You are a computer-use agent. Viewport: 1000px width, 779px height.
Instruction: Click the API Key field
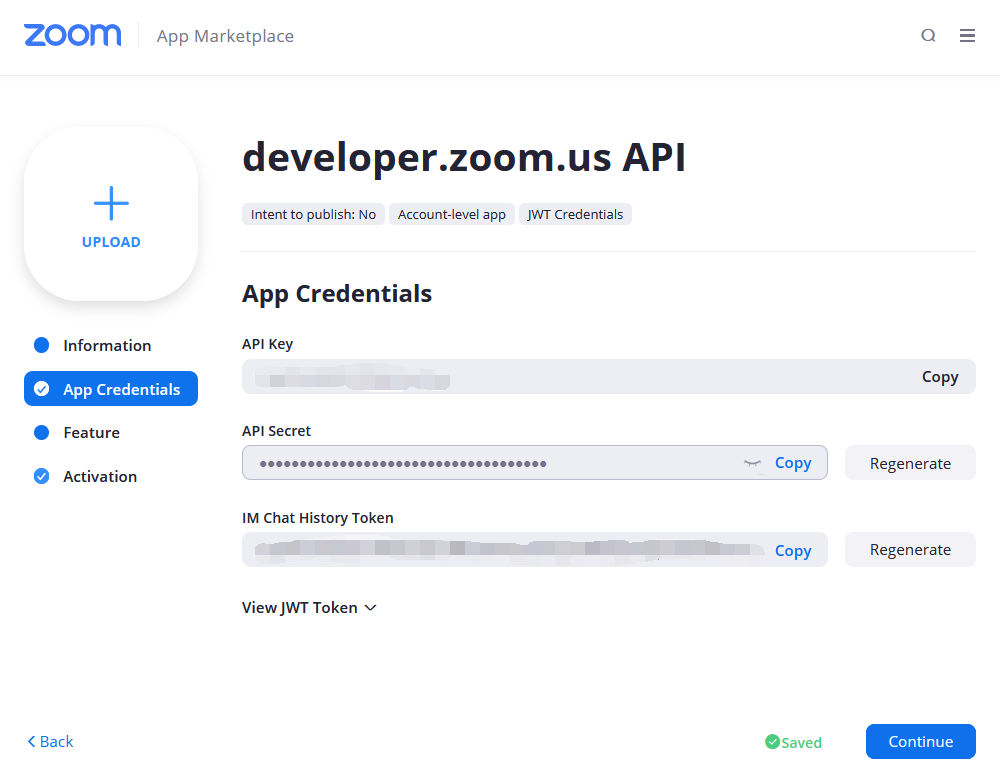pyautogui.click(x=608, y=376)
